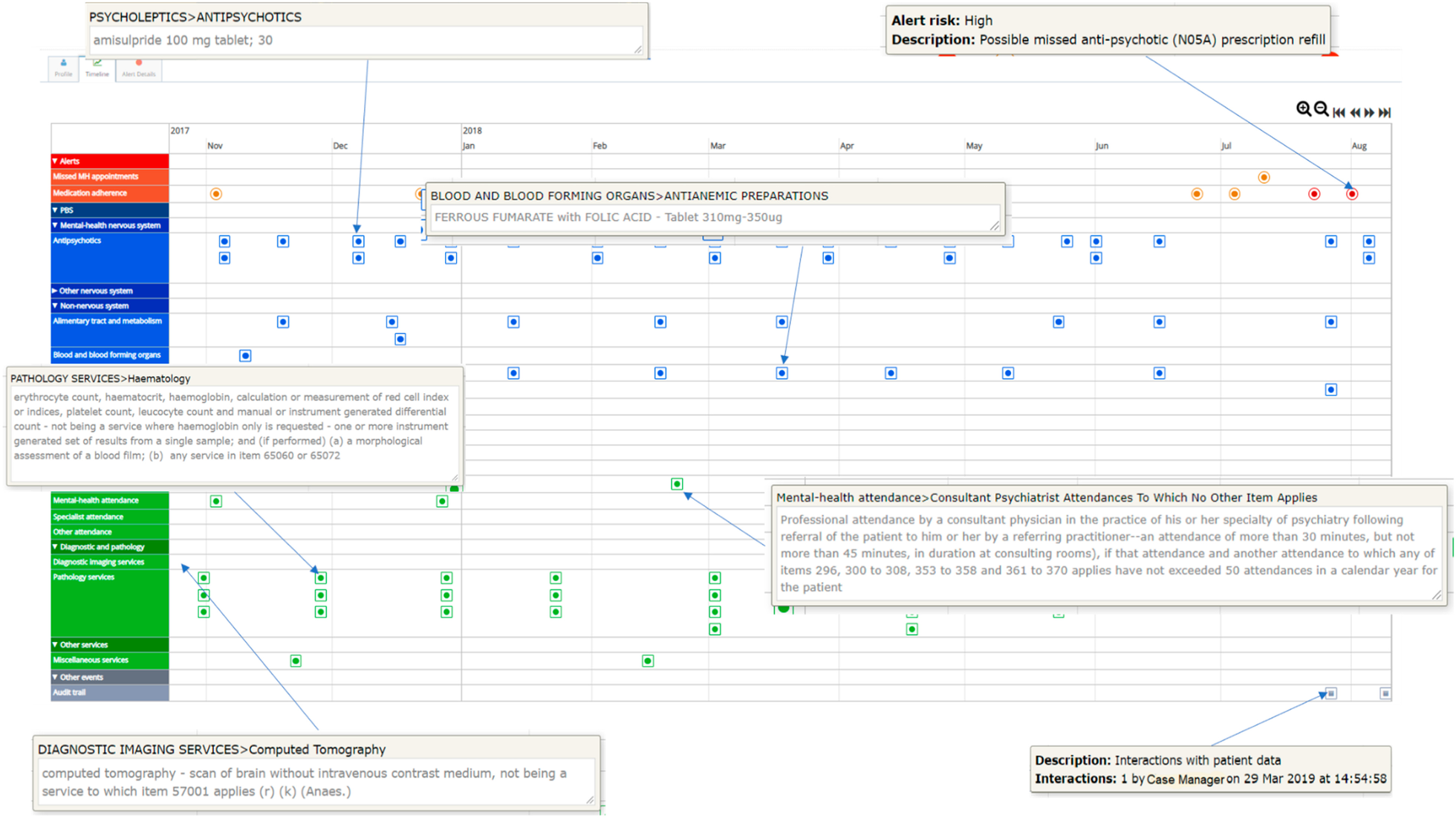The image size is (1456, 819).
Task: Collapse the Non-nervous system group
Action: (x=55, y=305)
